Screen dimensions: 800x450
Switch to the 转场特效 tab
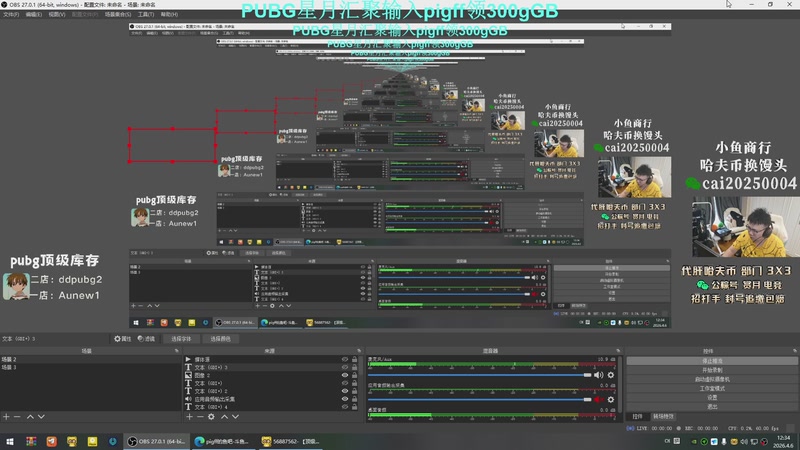(x=663, y=416)
